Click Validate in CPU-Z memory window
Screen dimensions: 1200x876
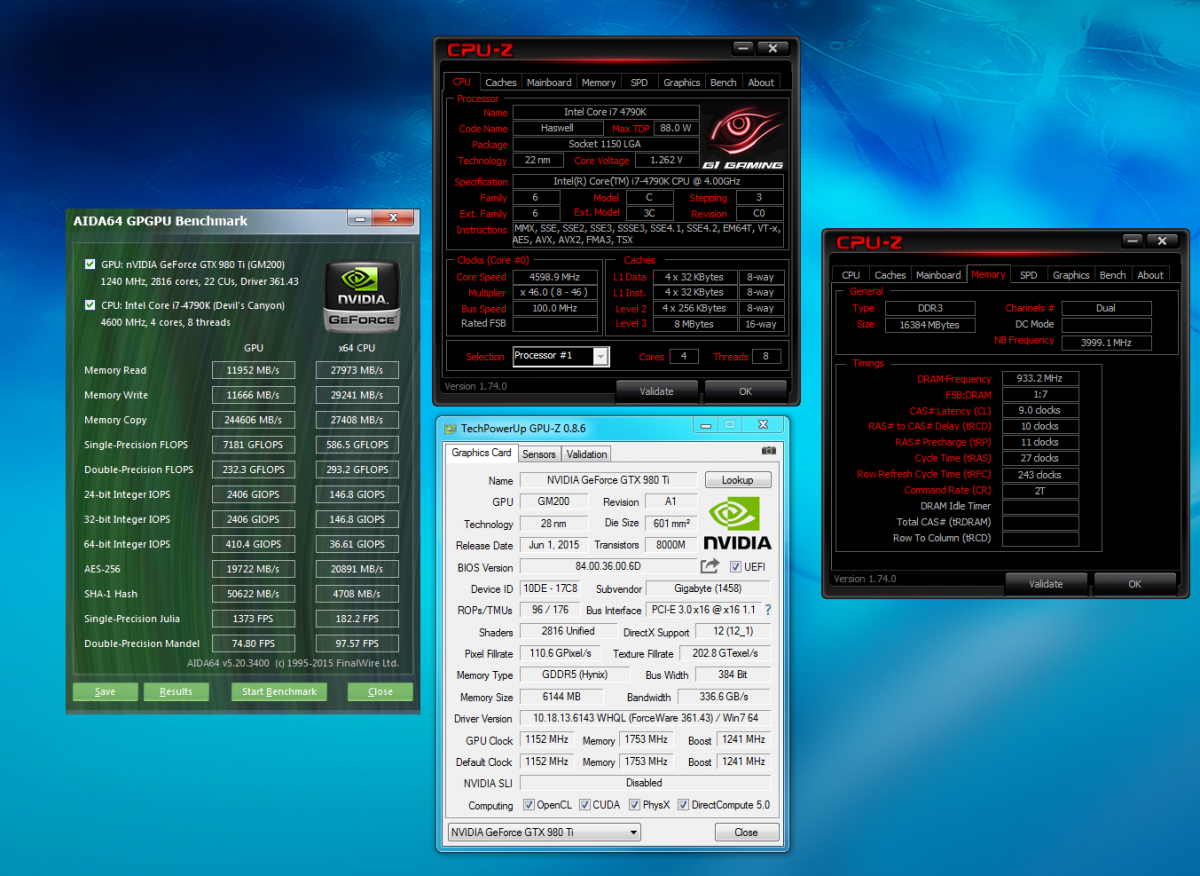(x=1046, y=584)
